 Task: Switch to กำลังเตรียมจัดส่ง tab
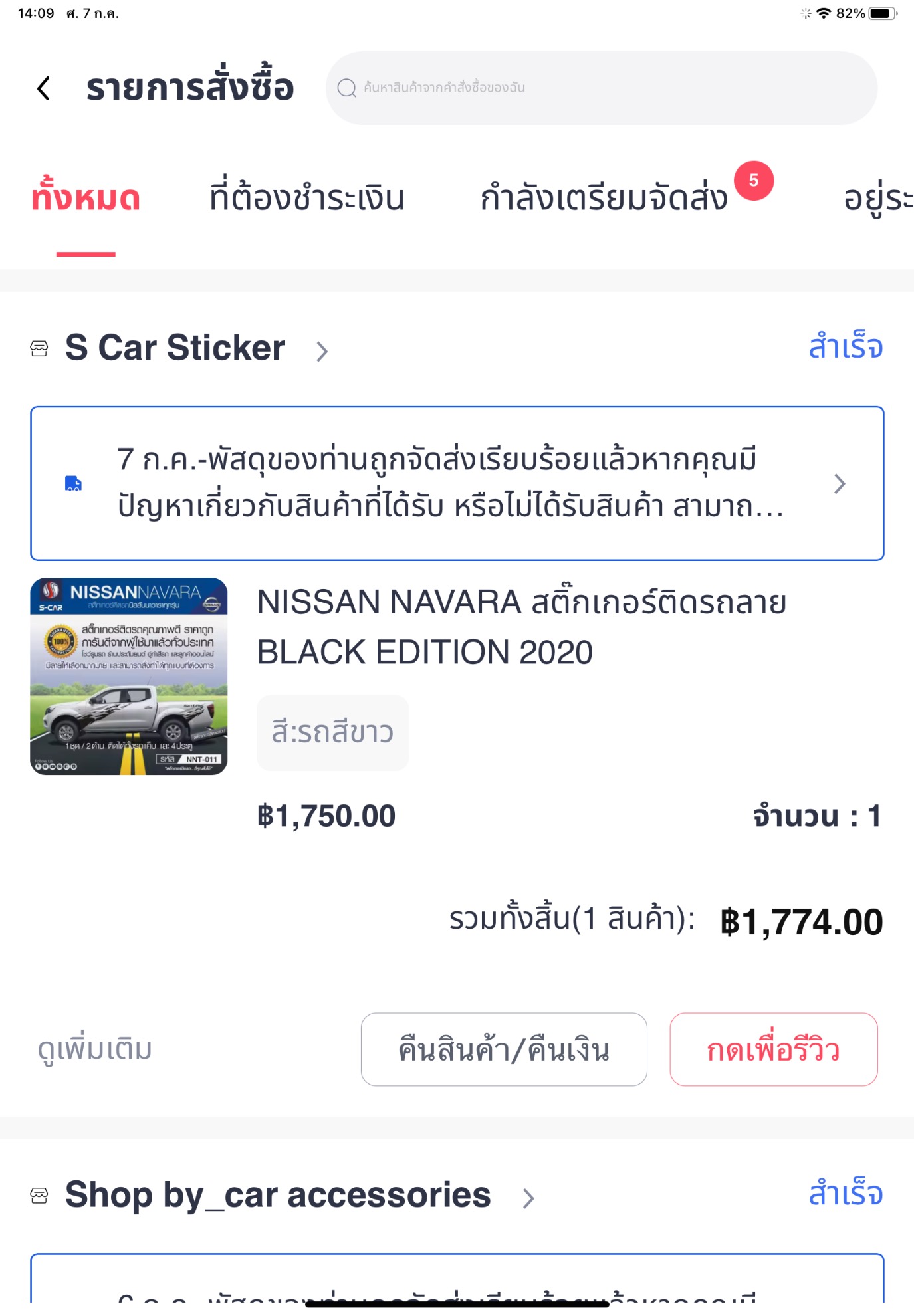[604, 198]
